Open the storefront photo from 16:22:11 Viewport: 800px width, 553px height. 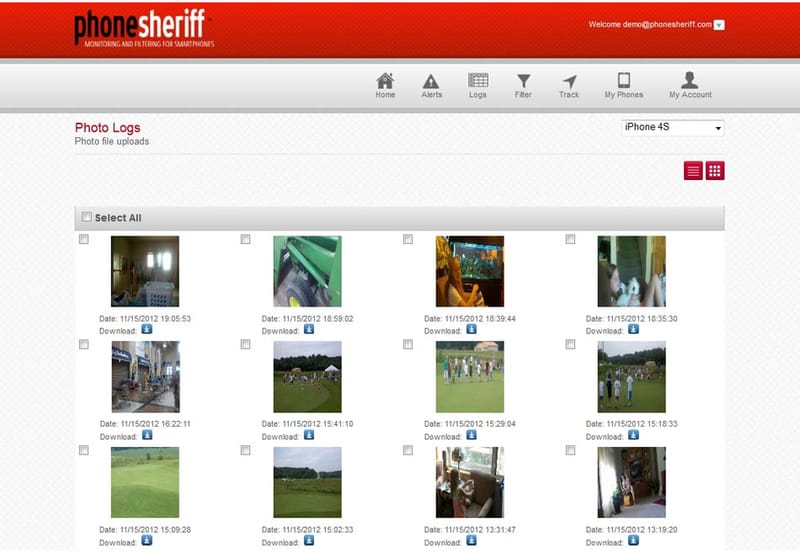tap(145, 376)
